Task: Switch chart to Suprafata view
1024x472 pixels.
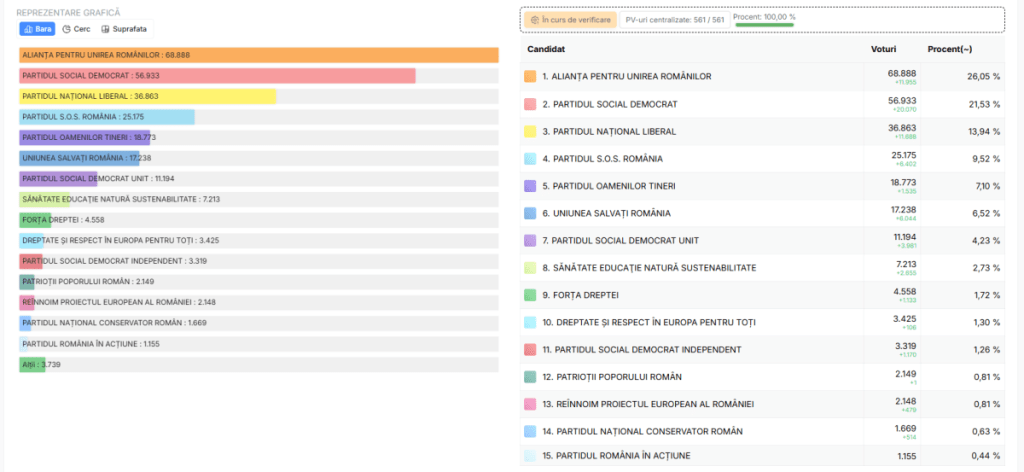Action: (124, 29)
